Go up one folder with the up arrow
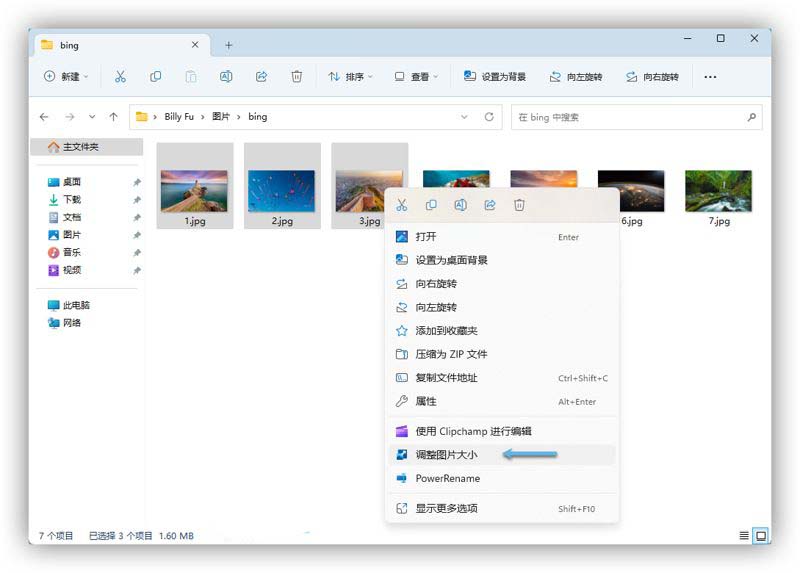 point(113,117)
